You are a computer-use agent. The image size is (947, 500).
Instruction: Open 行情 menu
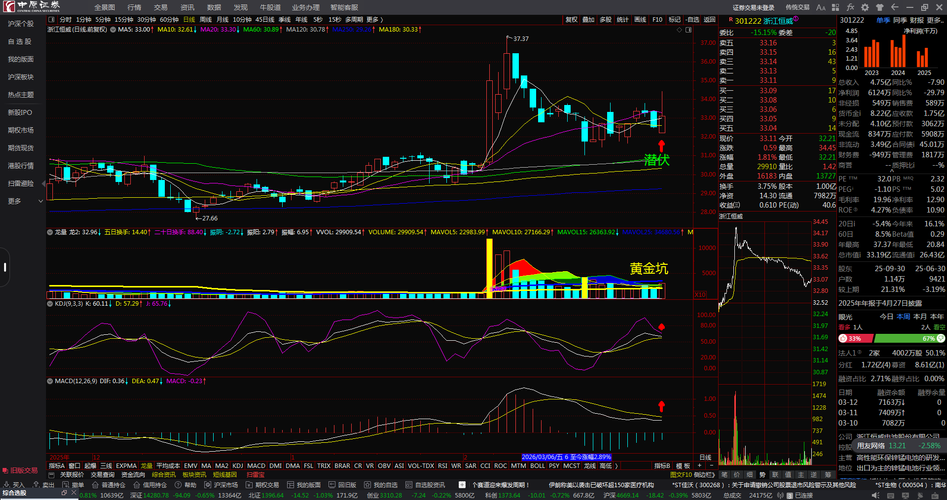click(x=135, y=7)
